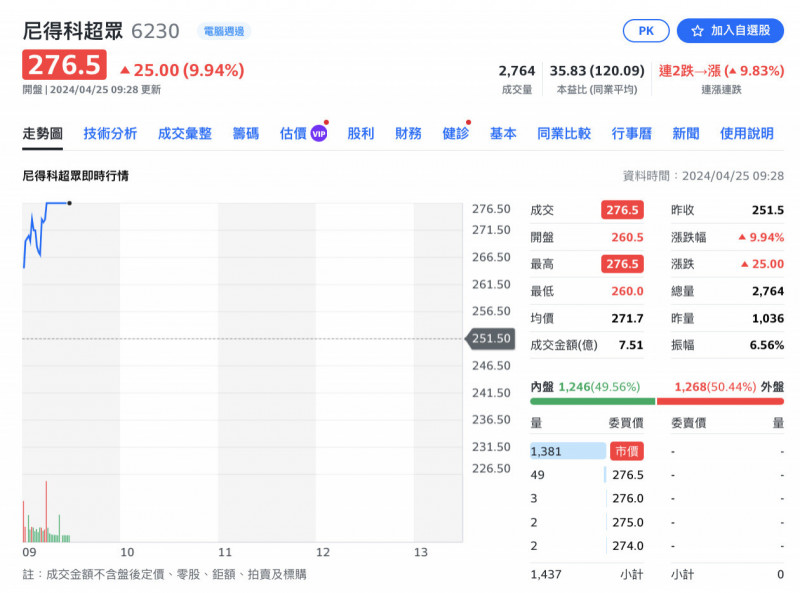Click the 276.5 bid price row
This screenshot has height=593, width=800.
587,475
